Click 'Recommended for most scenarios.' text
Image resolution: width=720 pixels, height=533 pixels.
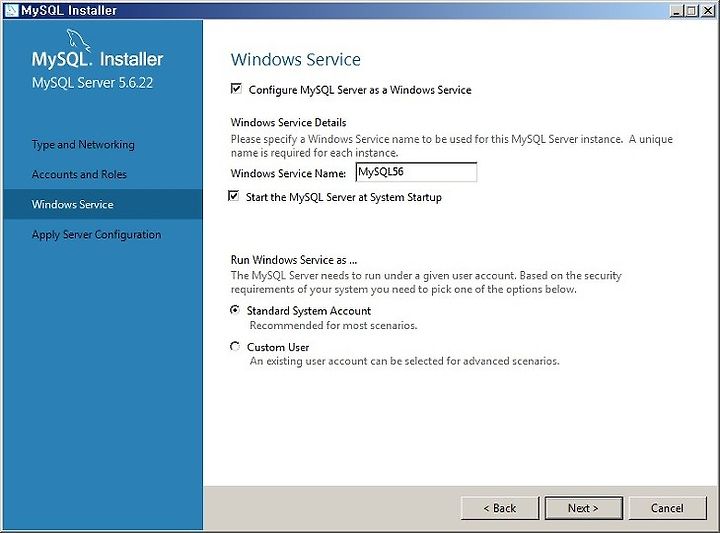tap(333, 325)
